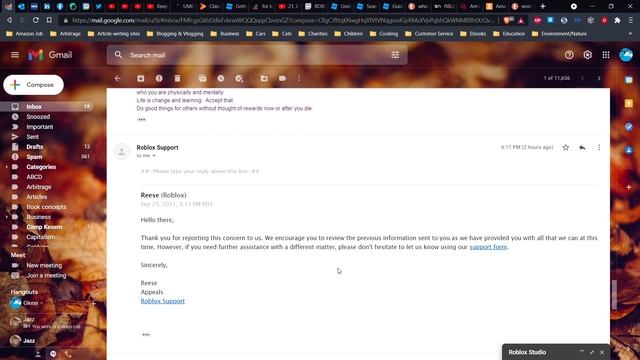
Task: Open the Education bookmarks folder
Action: point(509,34)
